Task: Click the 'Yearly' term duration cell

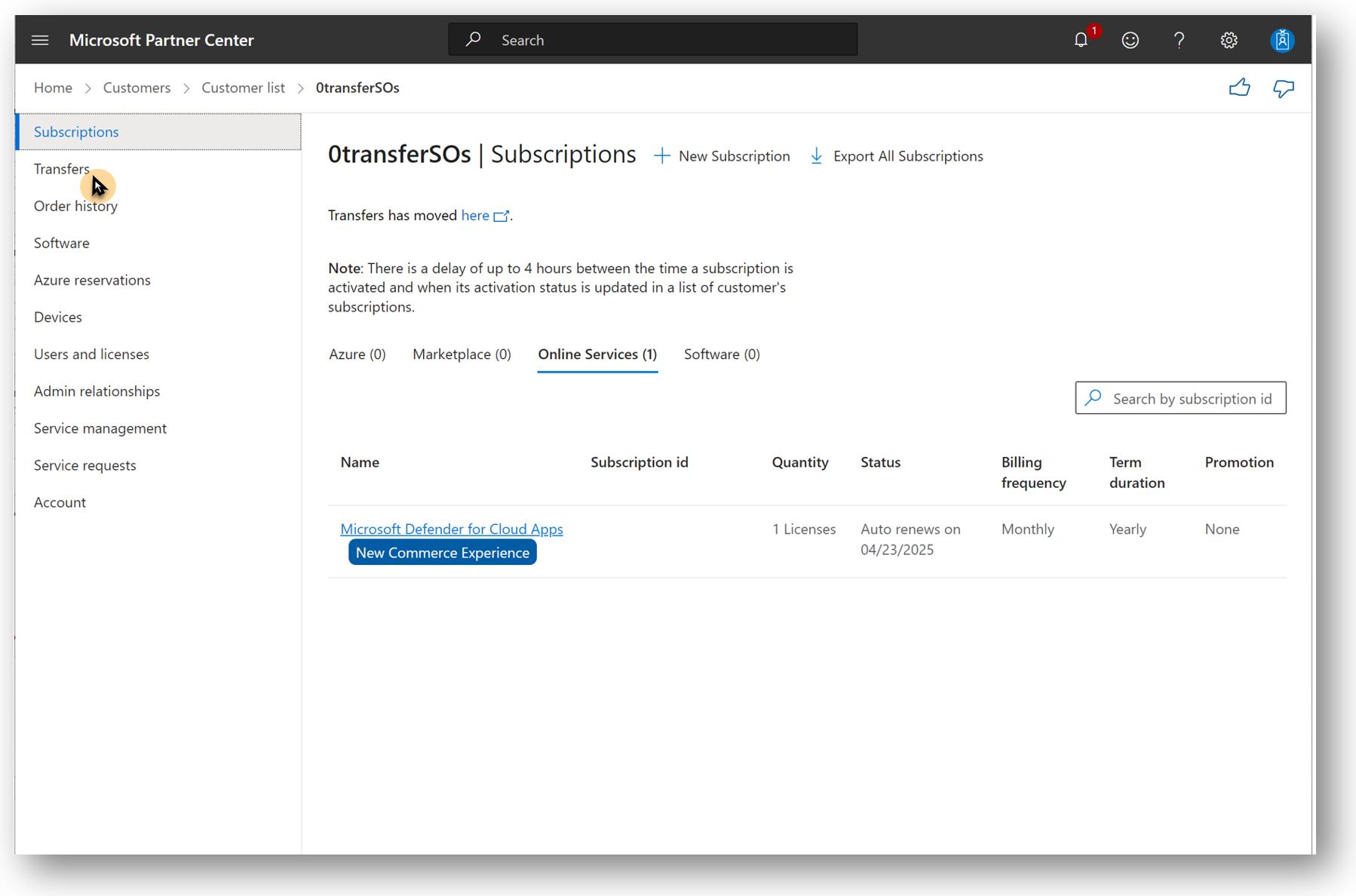Action: [x=1127, y=529]
